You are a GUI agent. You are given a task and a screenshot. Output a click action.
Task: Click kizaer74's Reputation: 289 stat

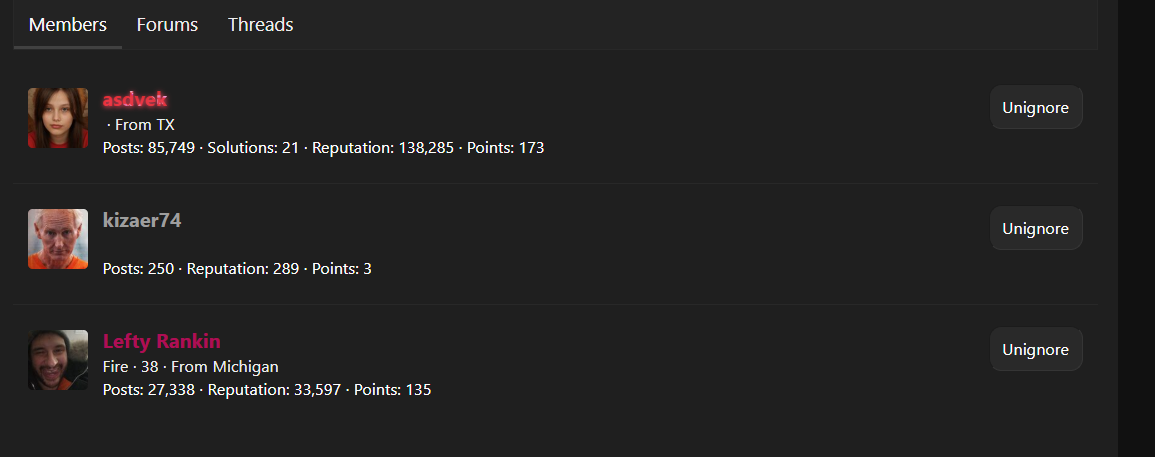click(243, 269)
